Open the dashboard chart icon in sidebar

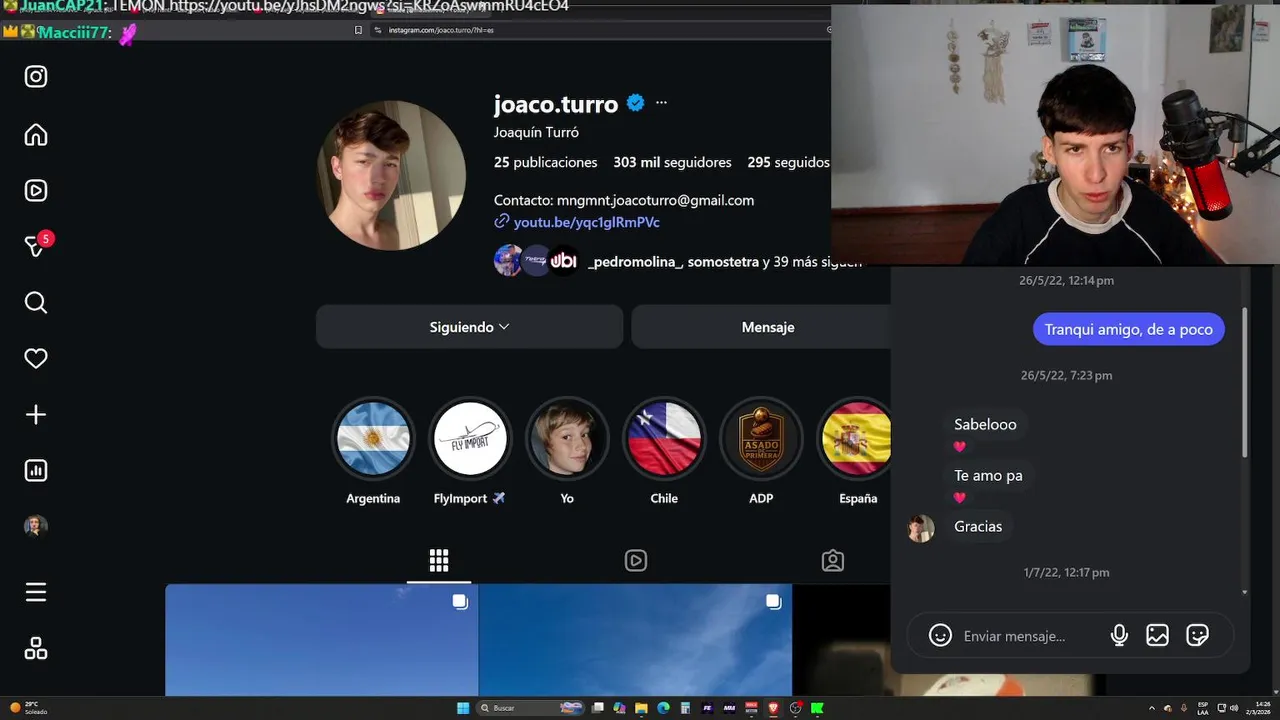point(36,470)
